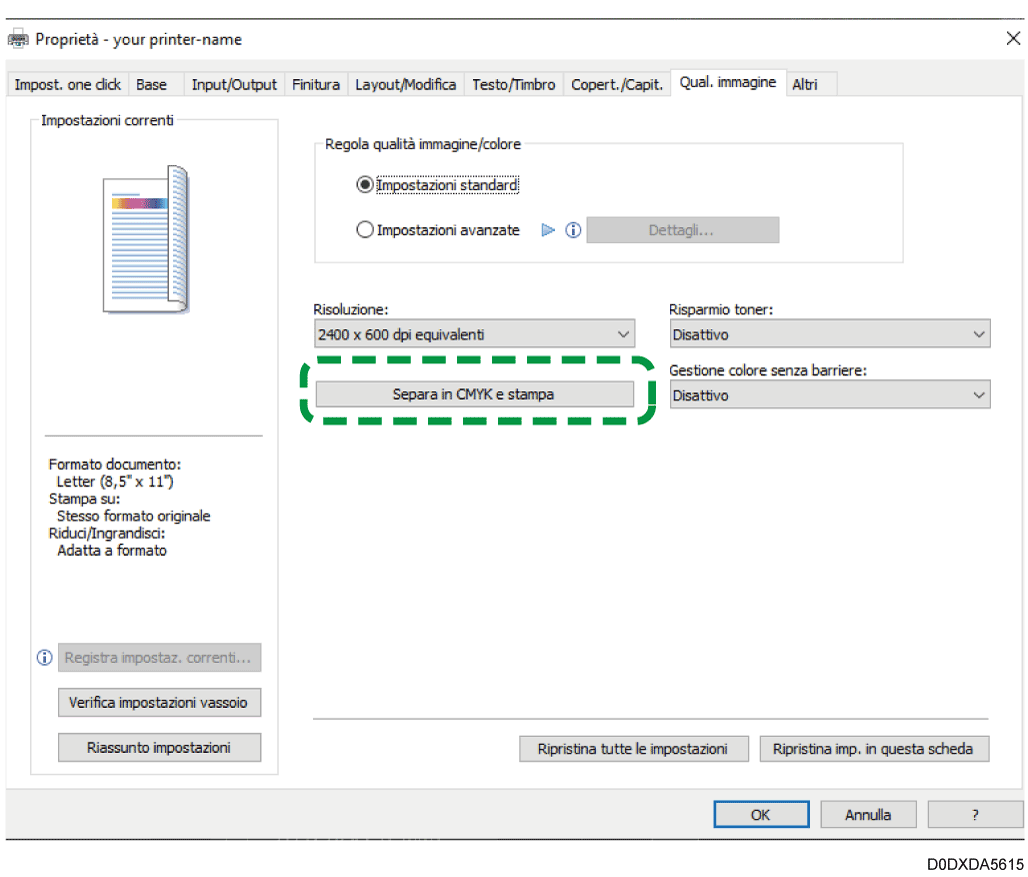The width and height of the screenshot is (1028, 877).
Task: Click info icon beside Registra impostaz. correnti
Action: [x=44, y=658]
